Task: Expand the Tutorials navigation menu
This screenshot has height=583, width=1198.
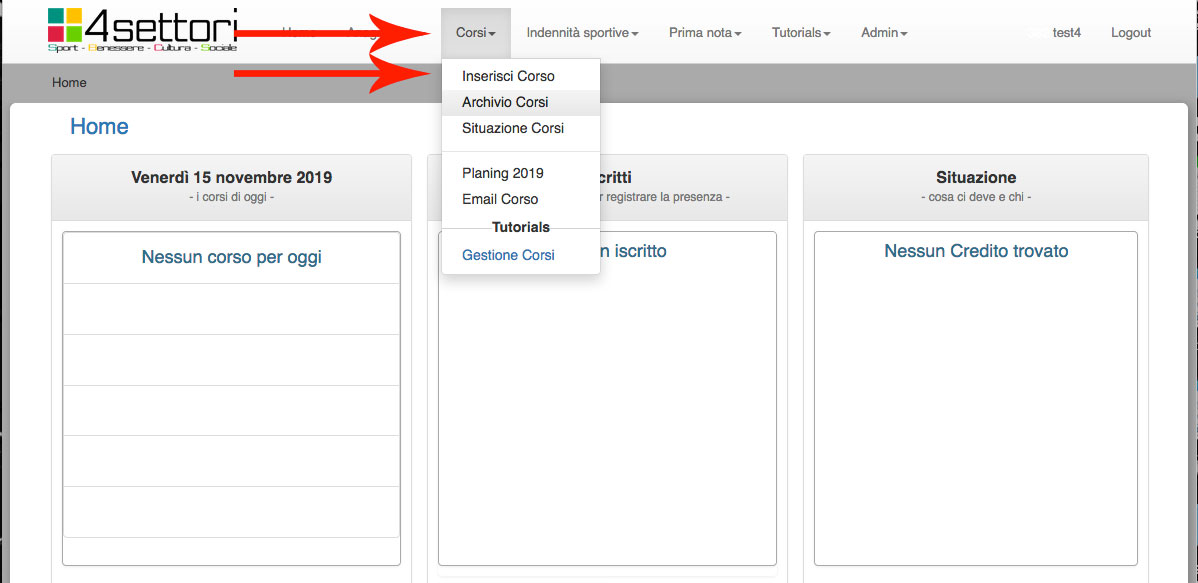Action: (801, 33)
